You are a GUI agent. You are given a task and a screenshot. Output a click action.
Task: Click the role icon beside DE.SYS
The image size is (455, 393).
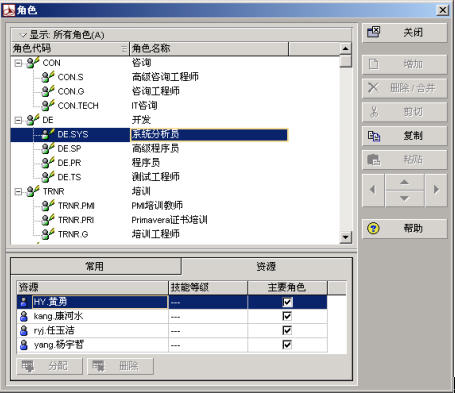pos(48,134)
